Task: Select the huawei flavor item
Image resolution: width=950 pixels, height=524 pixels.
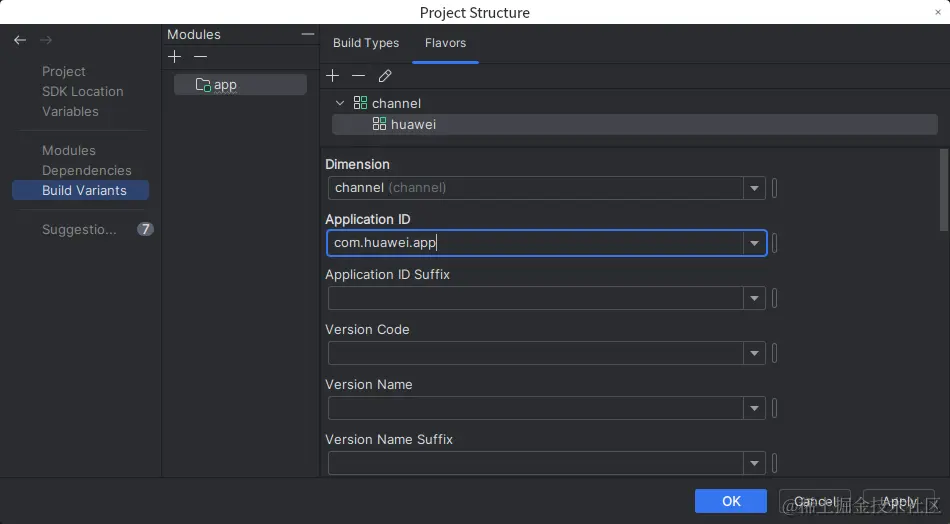Action: 413,124
